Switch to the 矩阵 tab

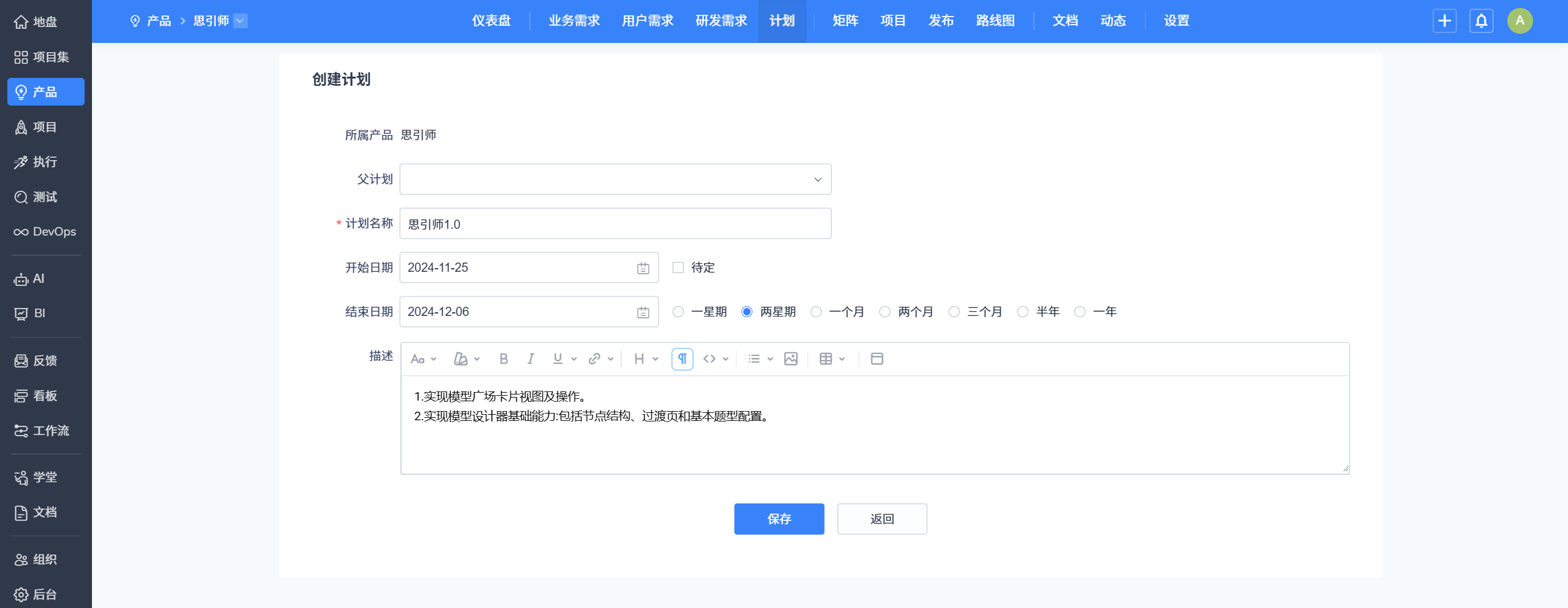846,21
